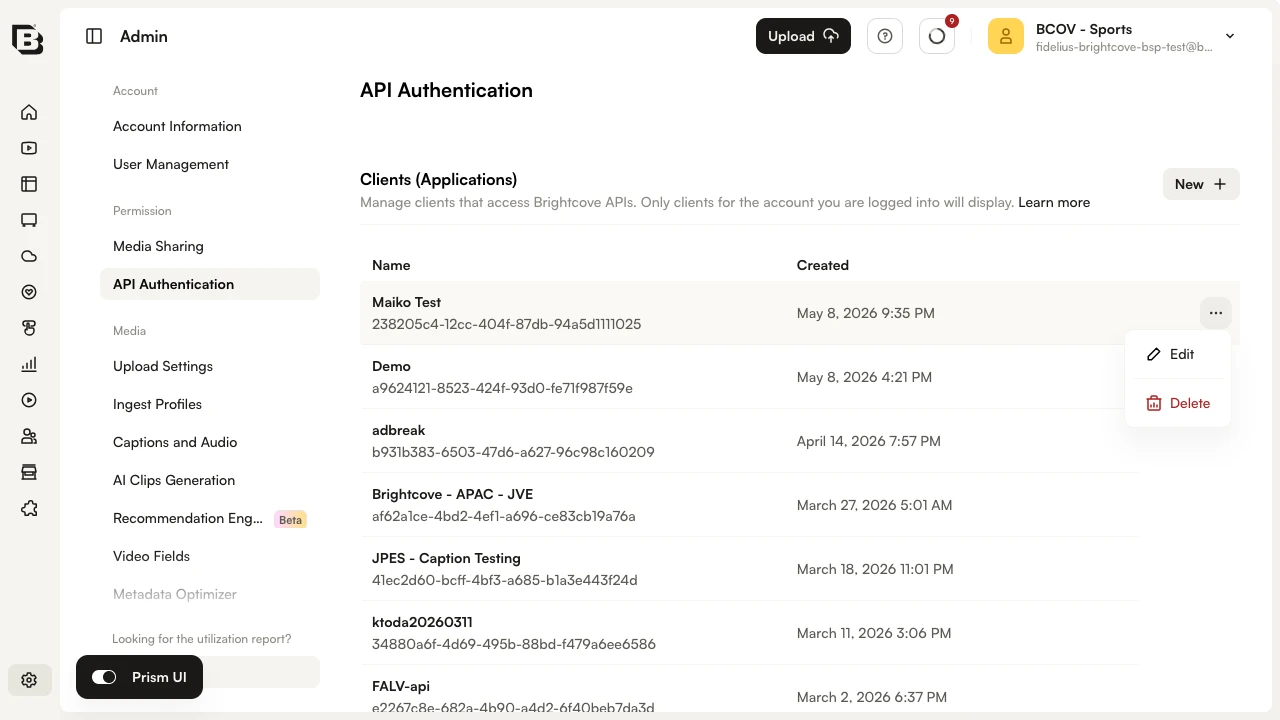1280x720 pixels.
Task: Open the monitor screen icon in the left rail
Action: pyautogui.click(x=29, y=220)
